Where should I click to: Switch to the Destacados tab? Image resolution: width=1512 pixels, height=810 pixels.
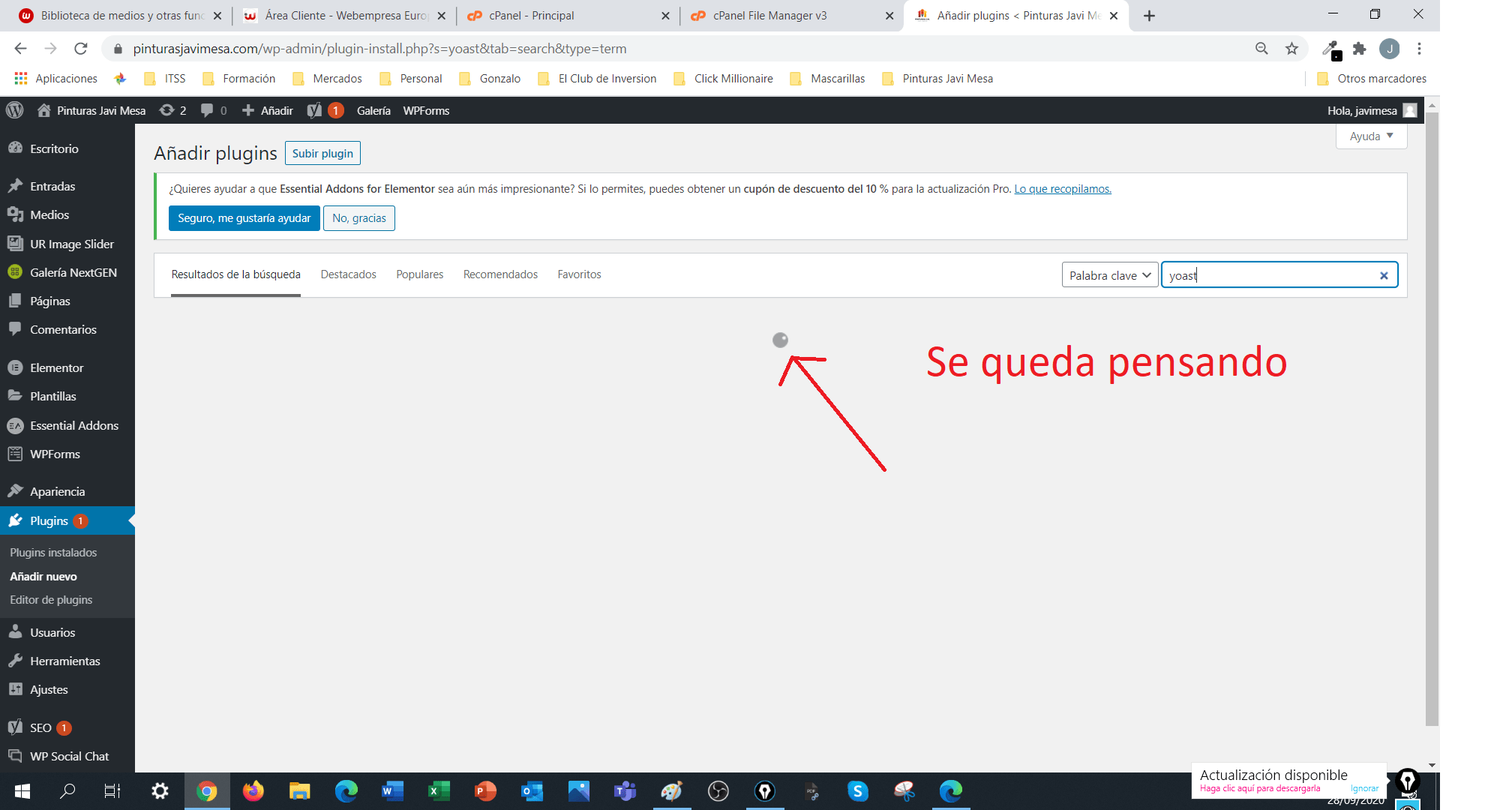348,274
